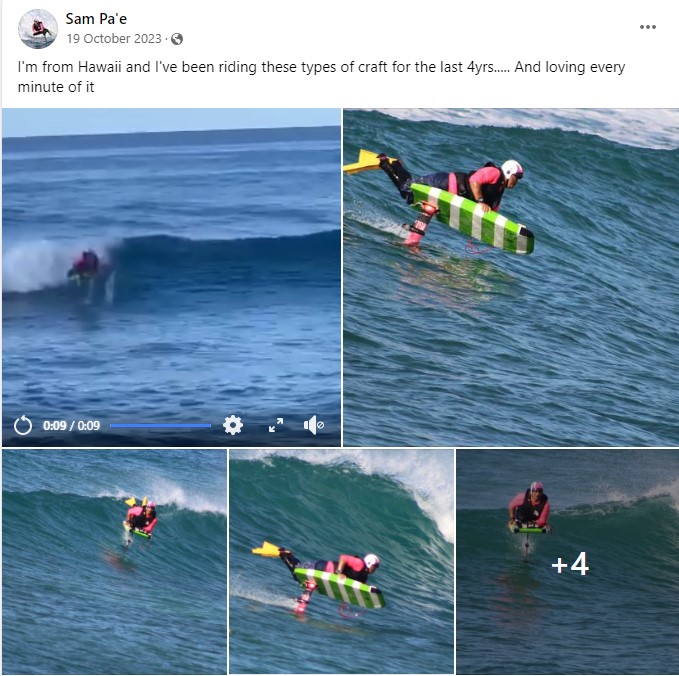The width and height of the screenshot is (679, 676).
Task: Open bottom-middle photo of wave rider
Action: click(341, 562)
